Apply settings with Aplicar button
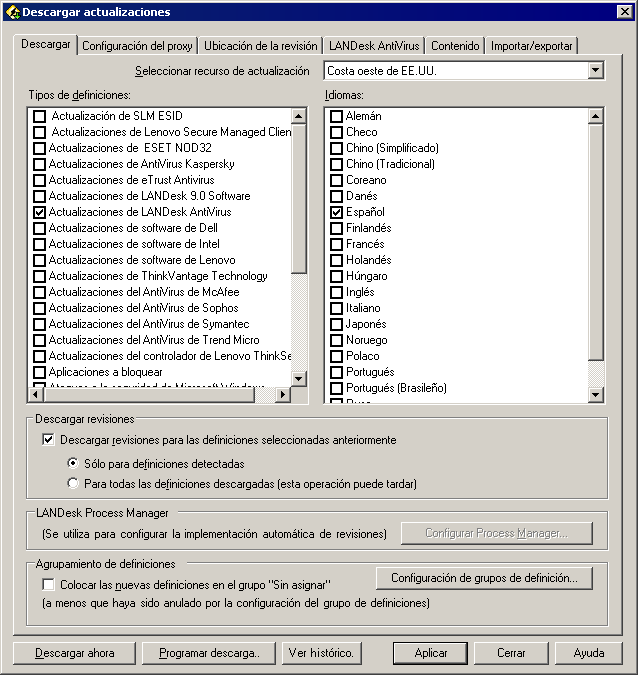This screenshot has width=638, height=675. click(430, 653)
